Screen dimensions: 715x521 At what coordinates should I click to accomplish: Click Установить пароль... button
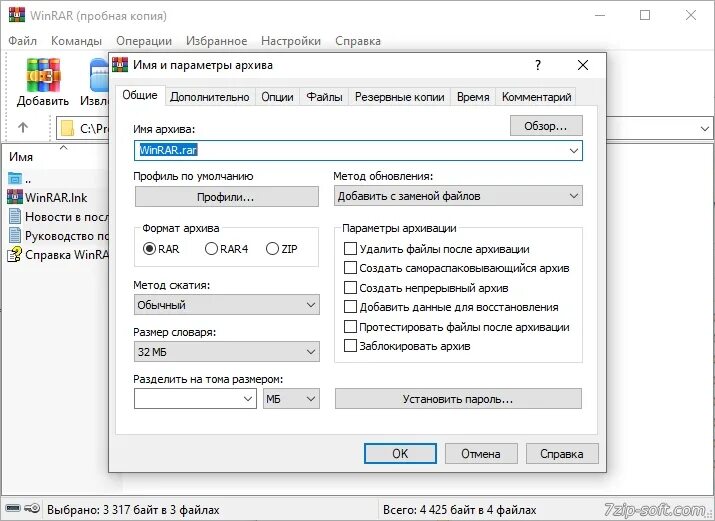458,399
